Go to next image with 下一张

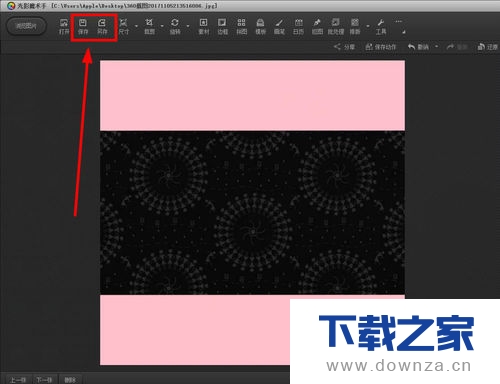pyautogui.click(x=44, y=380)
